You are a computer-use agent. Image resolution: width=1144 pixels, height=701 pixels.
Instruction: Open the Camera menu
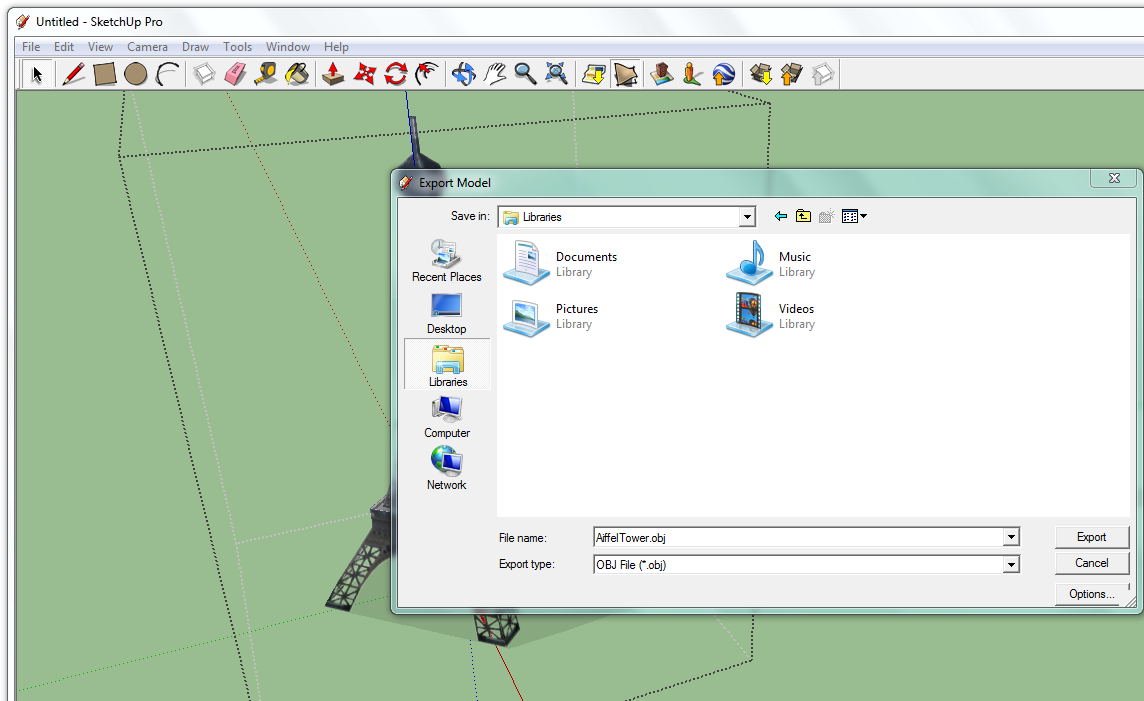click(x=147, y=47)
